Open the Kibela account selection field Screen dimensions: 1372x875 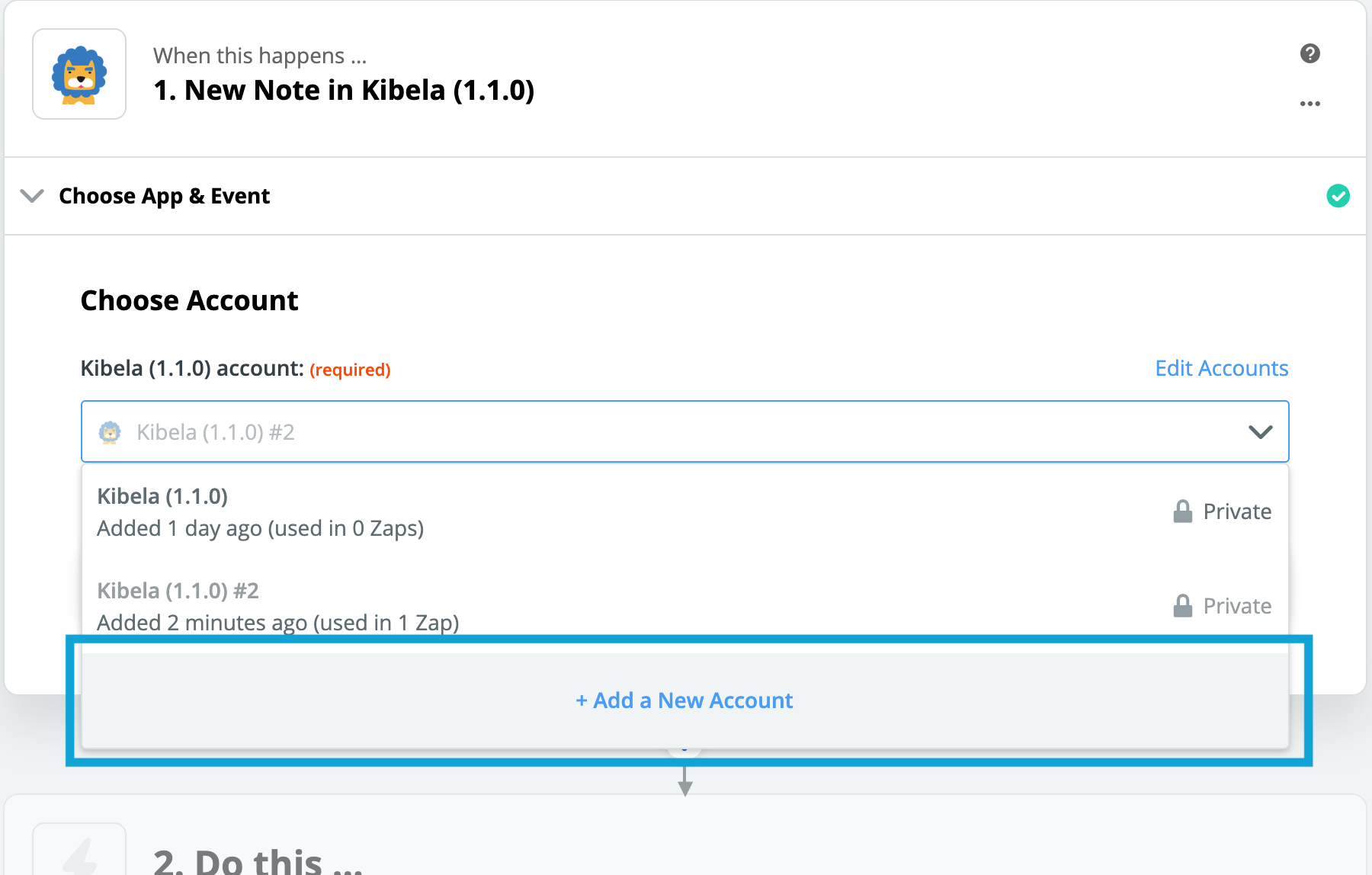pyautogui.click(x=671, y=432)
